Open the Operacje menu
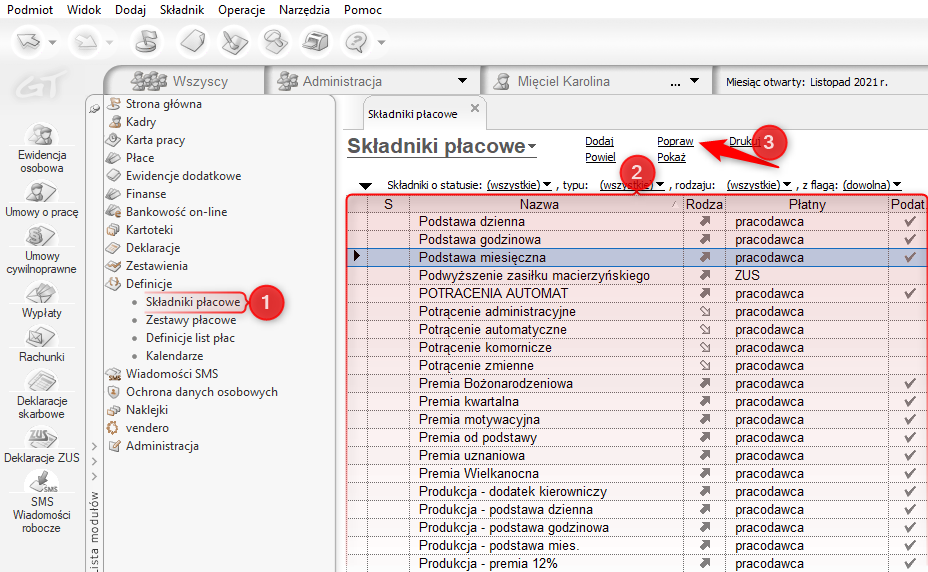The image size is (928, 572). [241, 9]
